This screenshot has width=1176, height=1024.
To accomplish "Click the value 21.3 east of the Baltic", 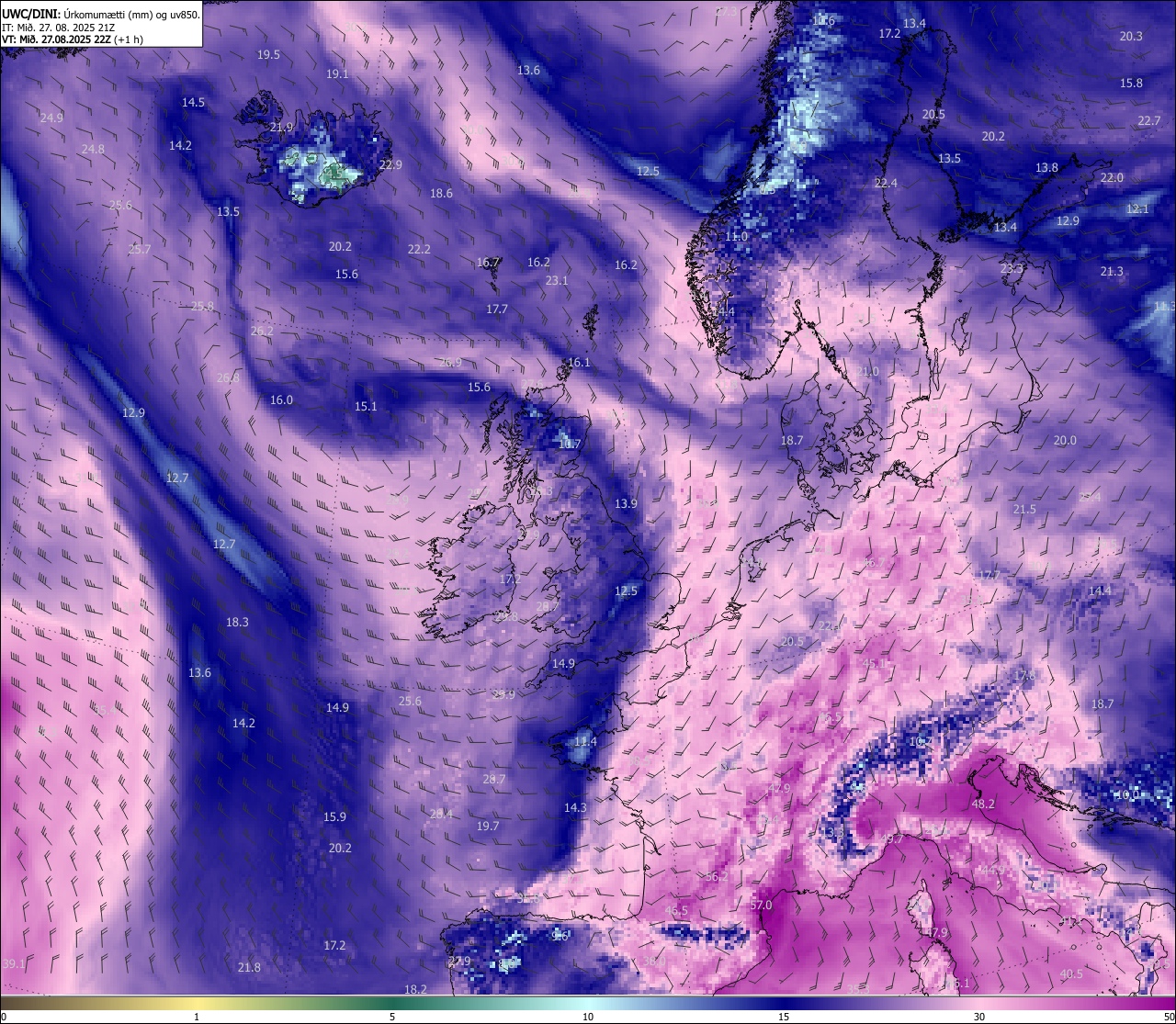I will point(1112,272).
